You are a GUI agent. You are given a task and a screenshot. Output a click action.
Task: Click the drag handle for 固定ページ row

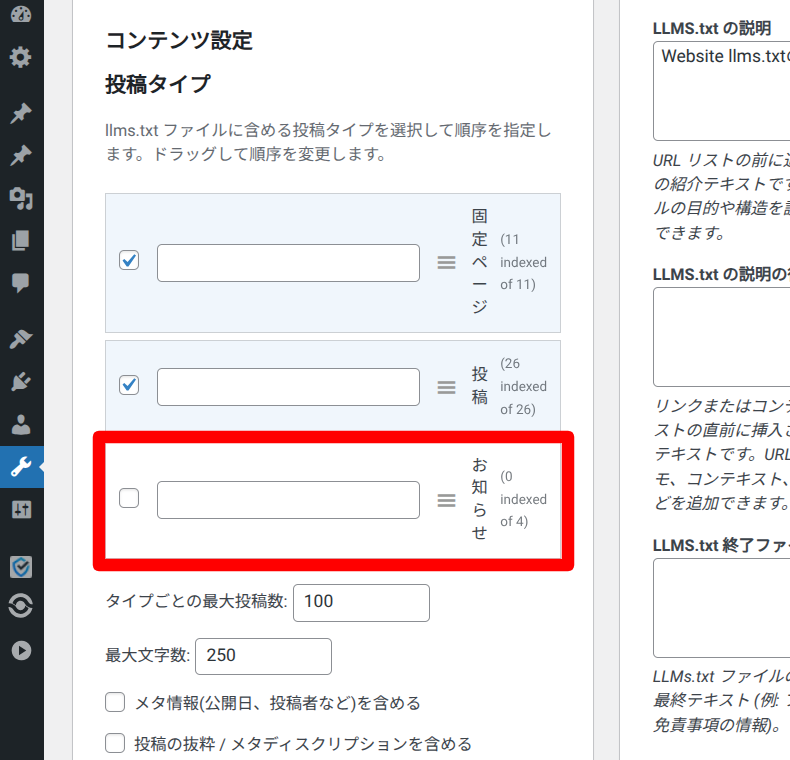click(446, 263)
